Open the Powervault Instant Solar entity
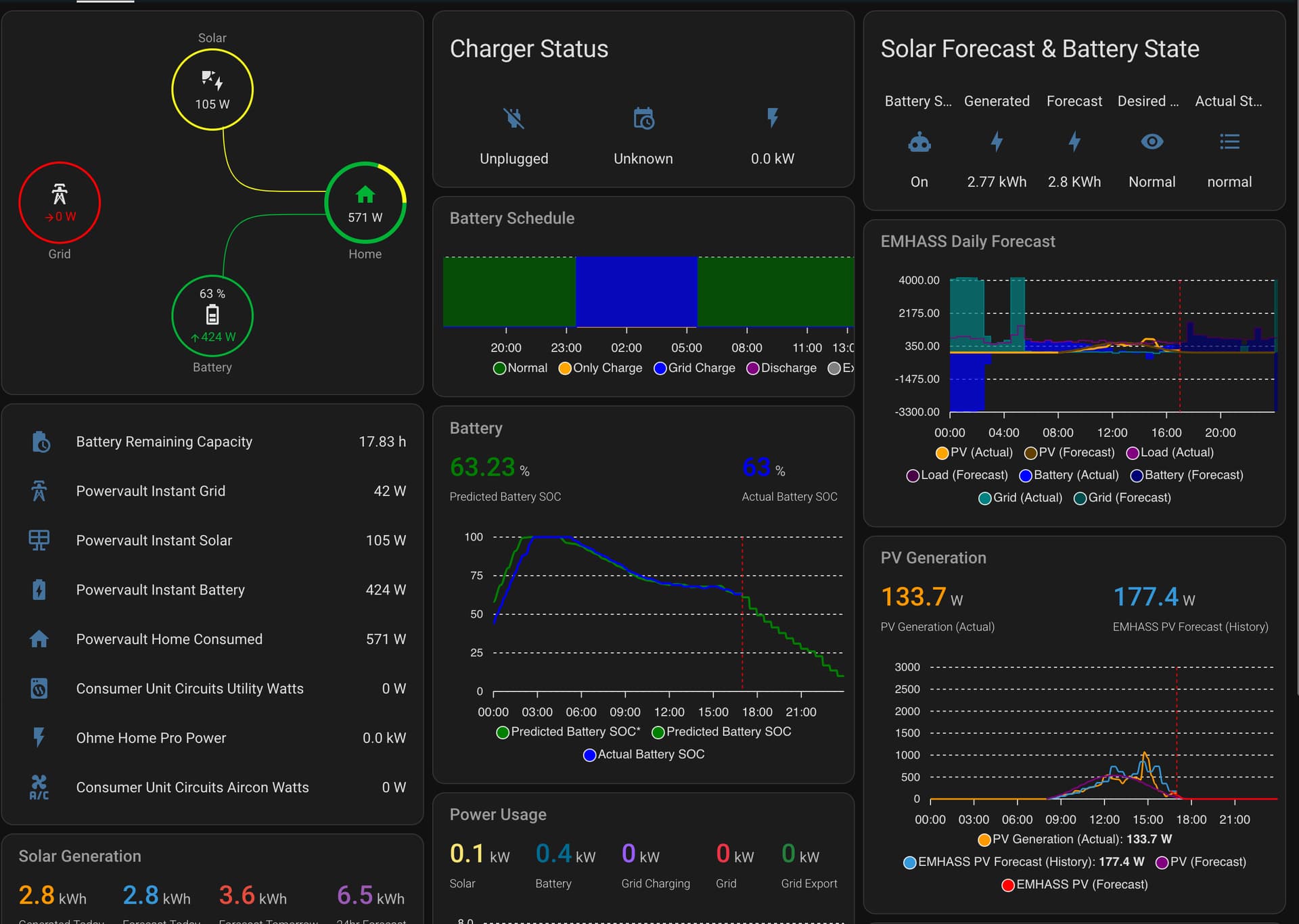 coord(154,540)
